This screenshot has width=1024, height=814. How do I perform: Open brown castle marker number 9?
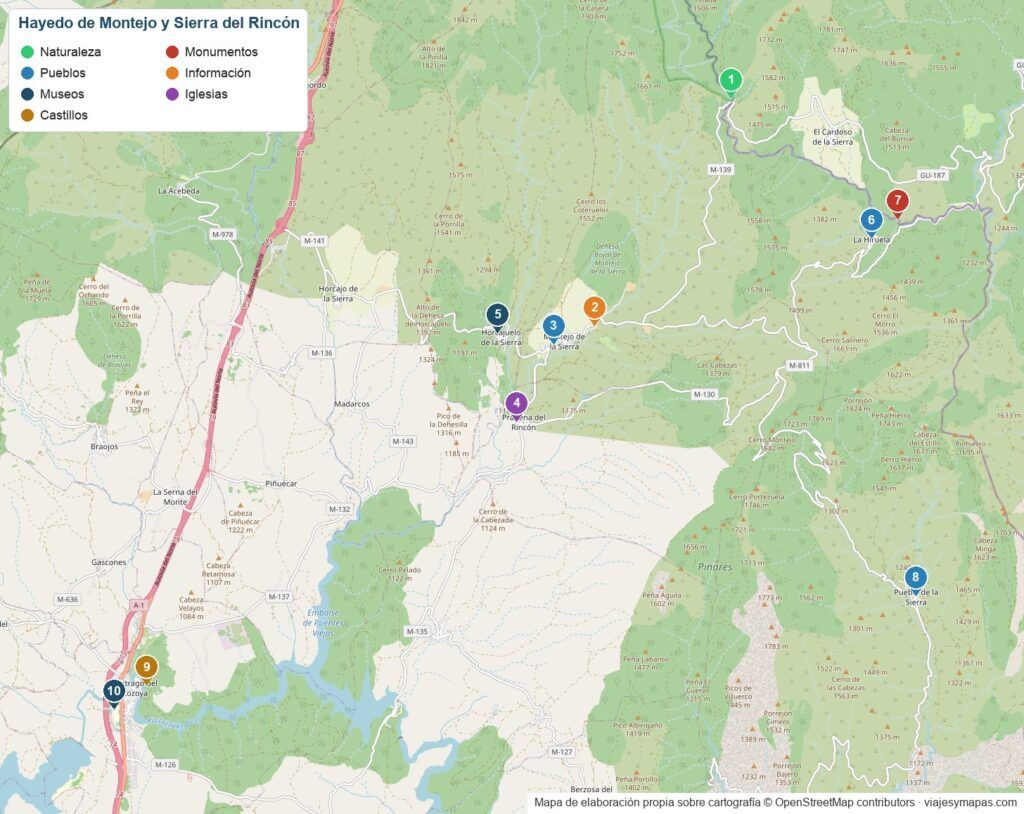click(x=146, y=668)
